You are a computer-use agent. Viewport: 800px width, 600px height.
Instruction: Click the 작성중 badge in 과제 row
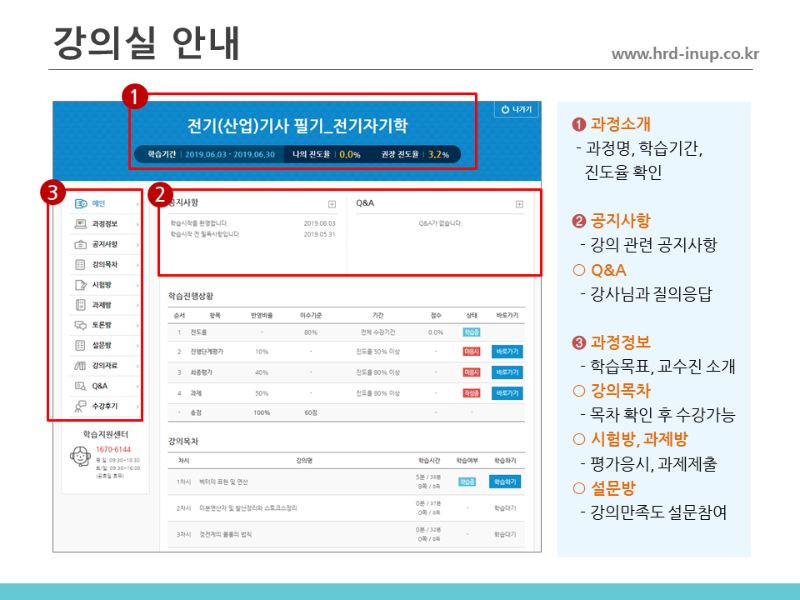click(x=471, y=393)
